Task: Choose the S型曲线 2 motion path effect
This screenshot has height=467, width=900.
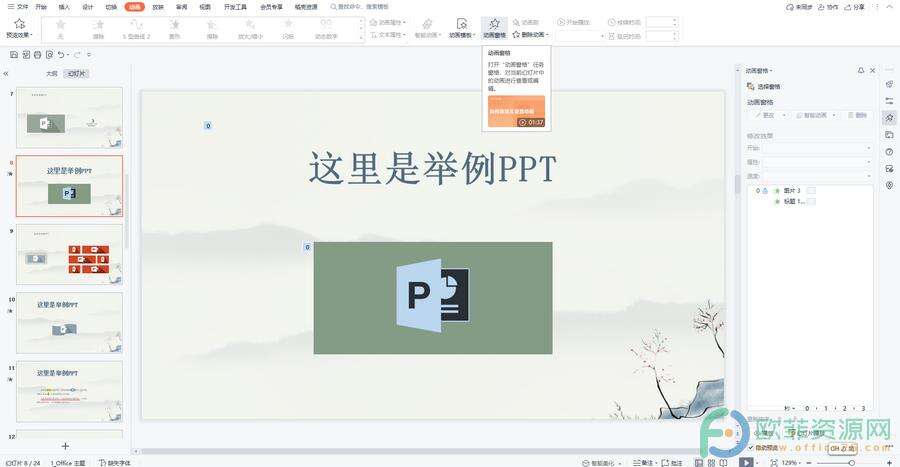Action: [137, 29]
